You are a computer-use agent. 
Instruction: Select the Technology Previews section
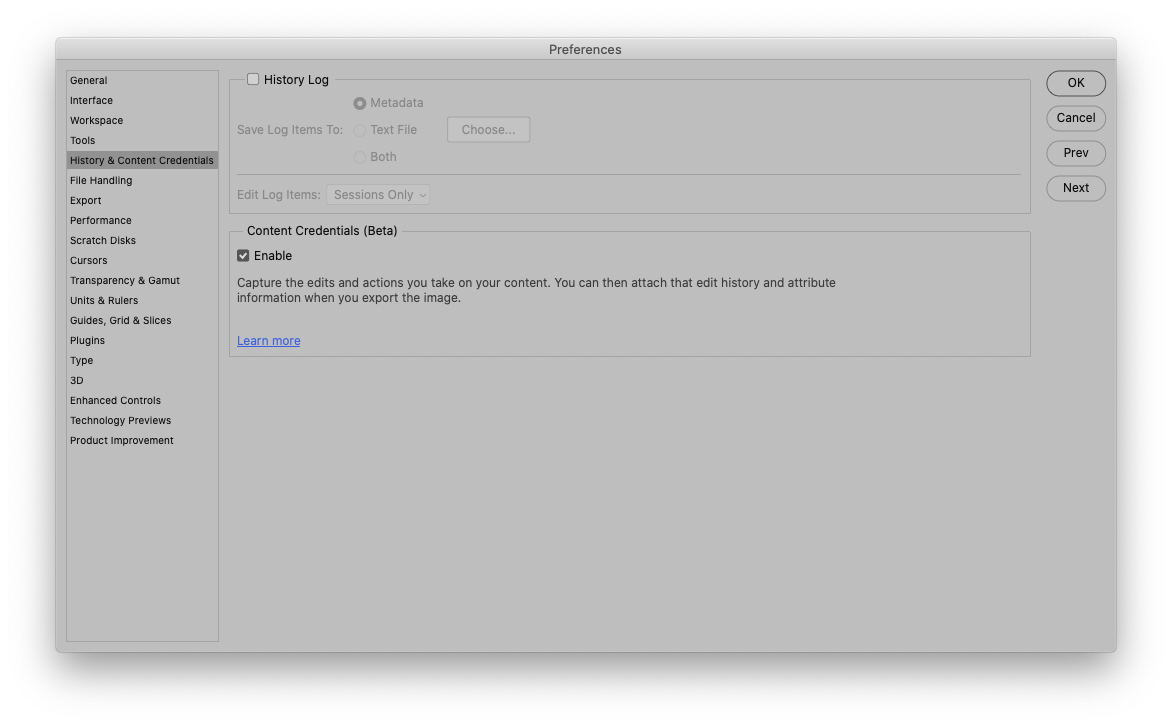(120, 420)
